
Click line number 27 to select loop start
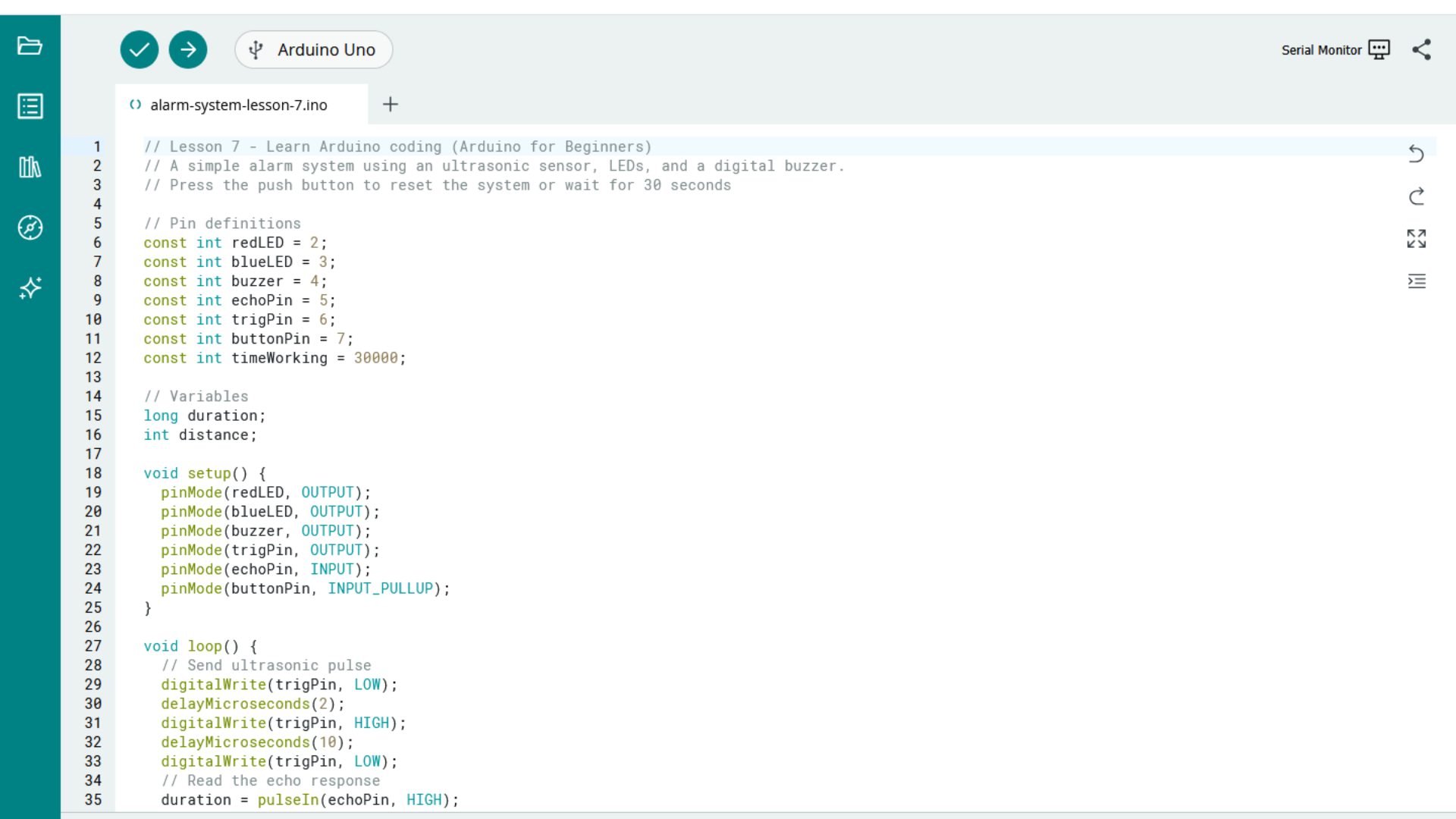[x=93, y=645]
